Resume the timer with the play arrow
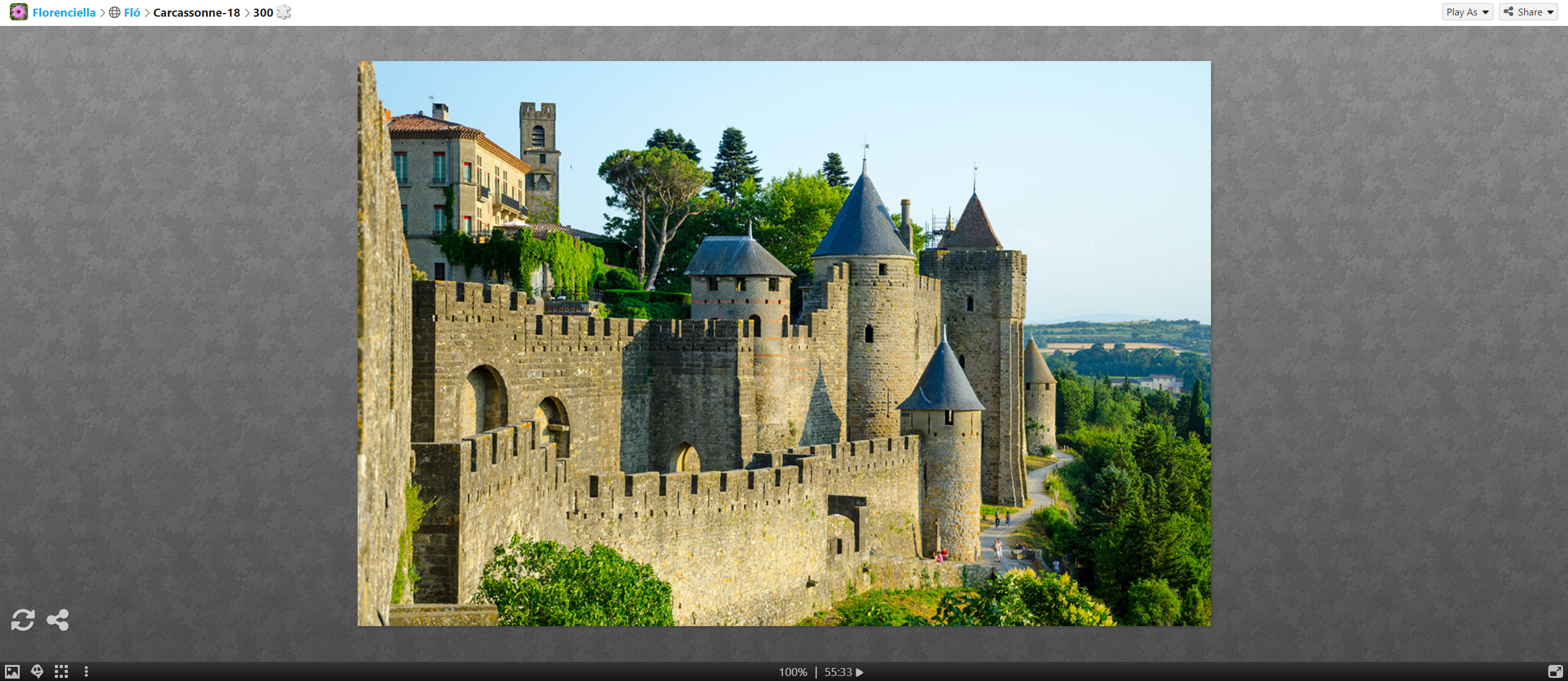 (860, 672)
